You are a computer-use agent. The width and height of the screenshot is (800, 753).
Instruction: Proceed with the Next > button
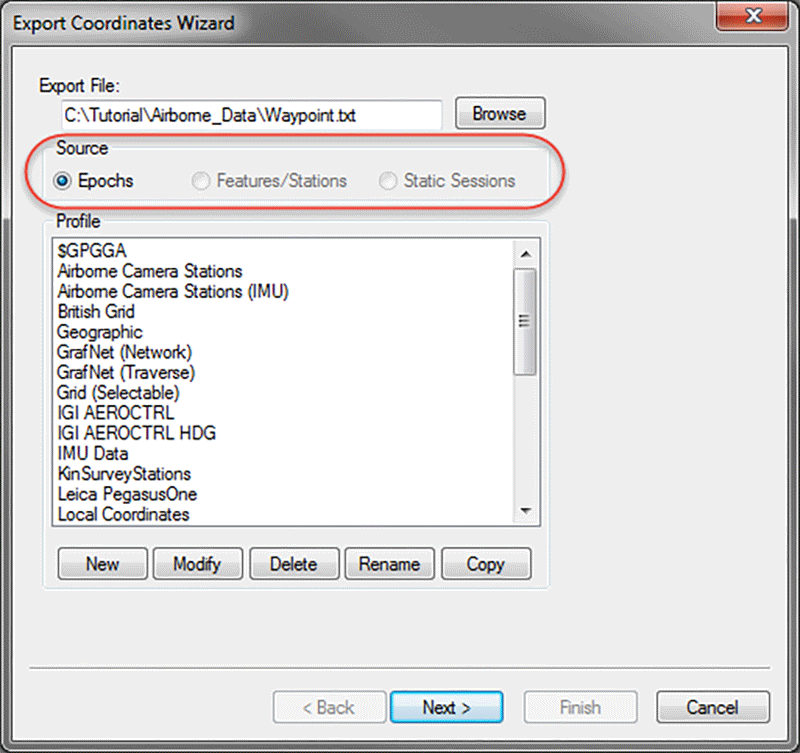click(x=446, y=707)
